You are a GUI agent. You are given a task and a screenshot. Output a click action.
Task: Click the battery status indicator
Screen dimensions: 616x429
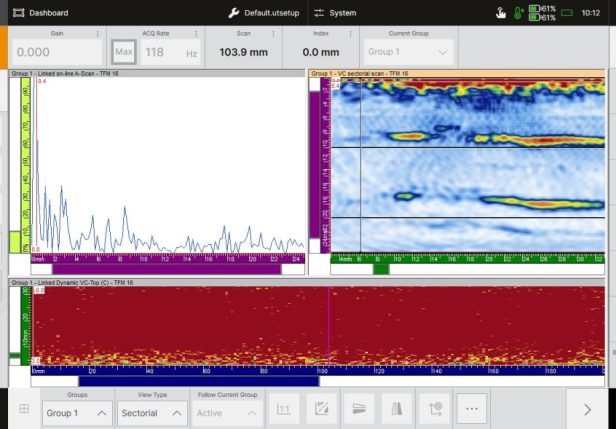click(x=543, y=13)
